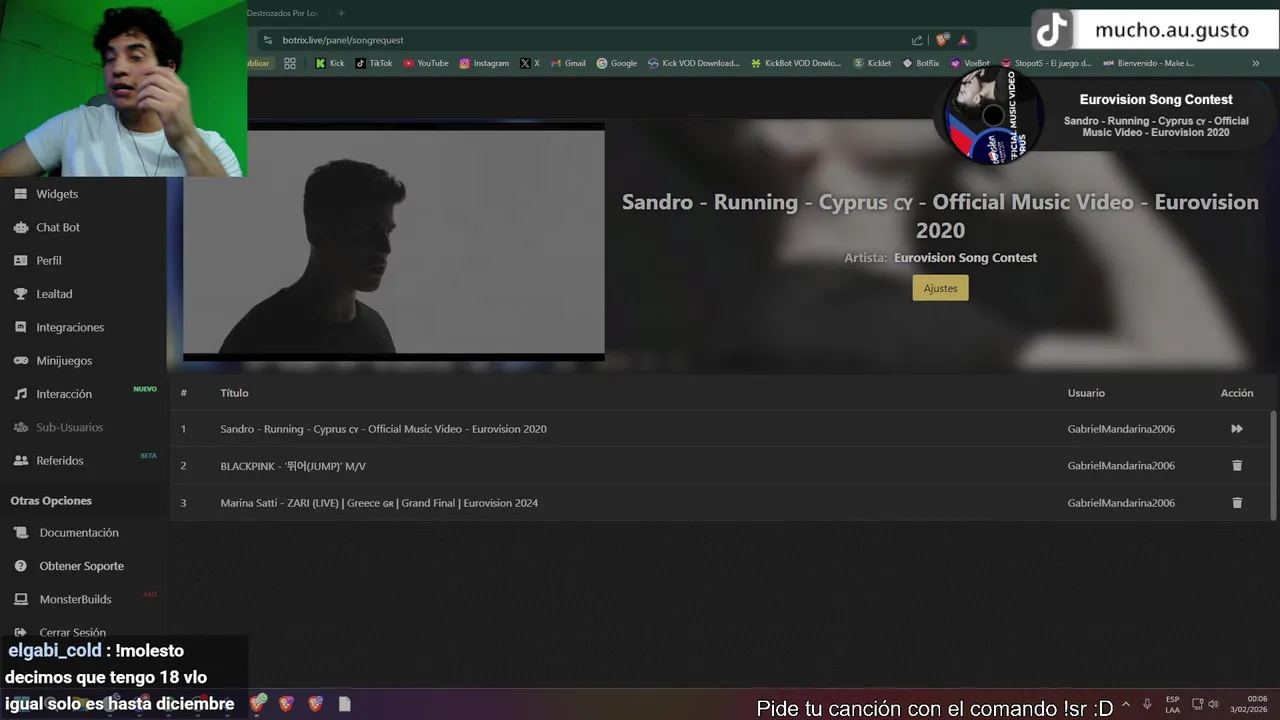Open the Documentación link
This screenshot has height=720, width=1280.
click(x=79, y=533)
